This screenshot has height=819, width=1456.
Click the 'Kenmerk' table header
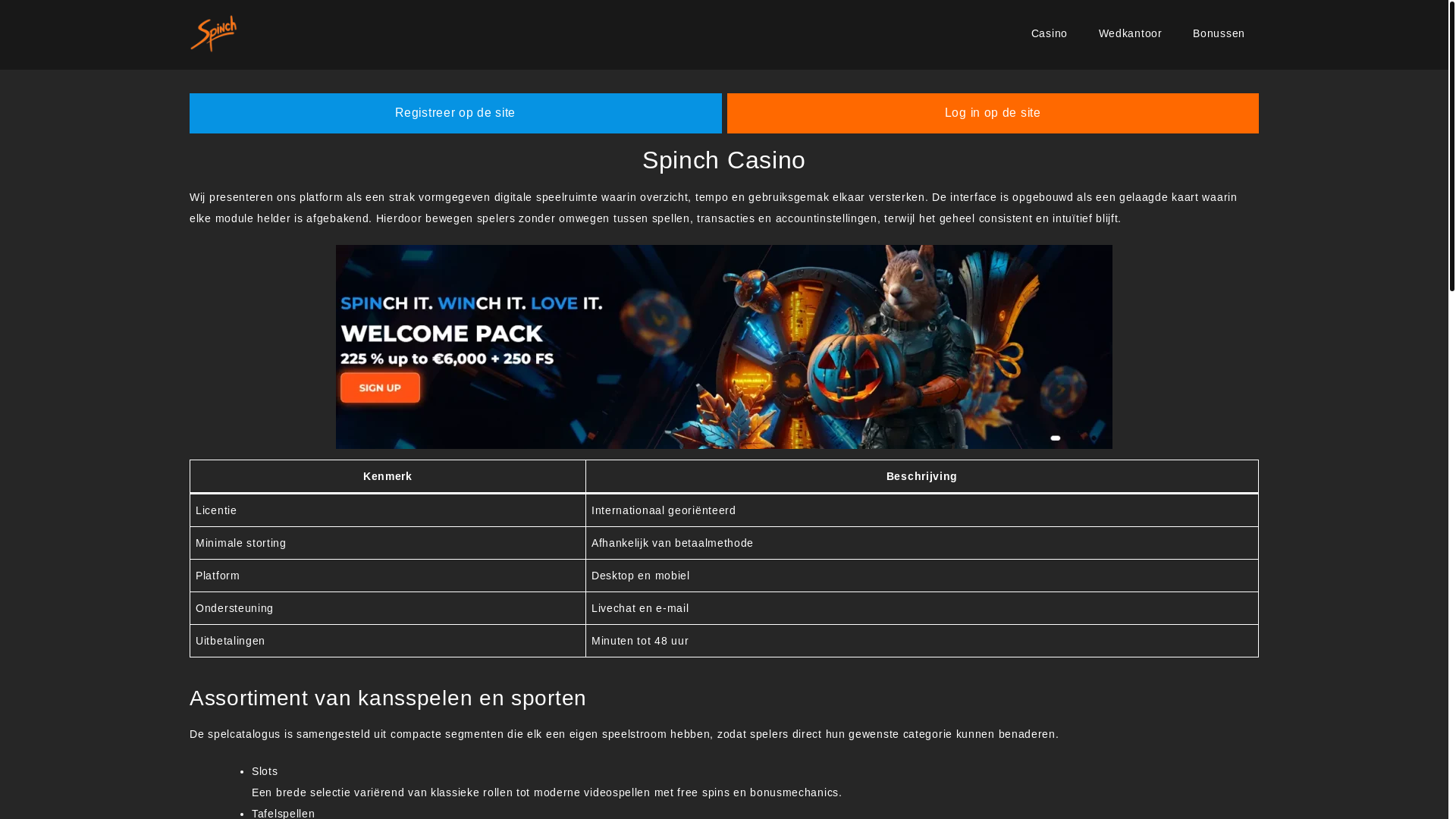coord(388,476)
